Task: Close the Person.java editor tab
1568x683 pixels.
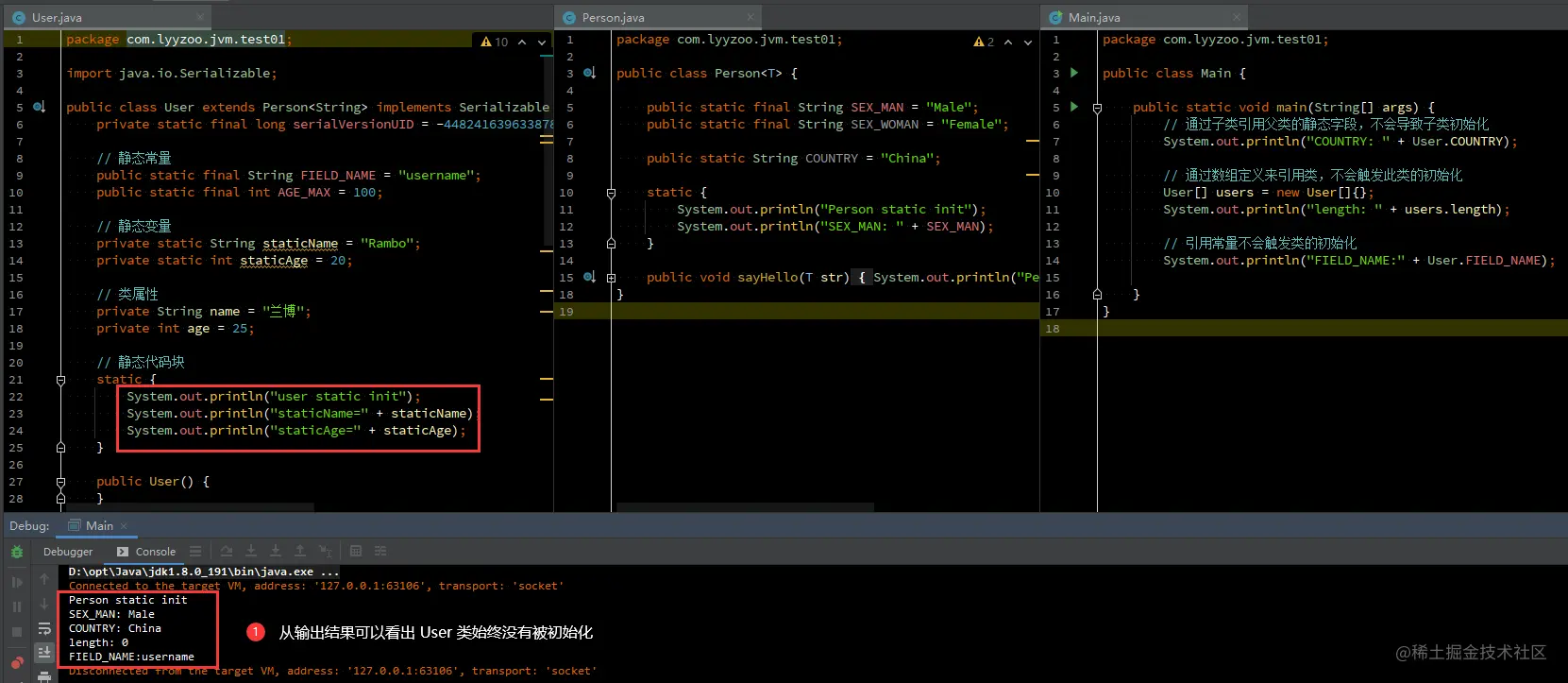Action: click(750, 17)
